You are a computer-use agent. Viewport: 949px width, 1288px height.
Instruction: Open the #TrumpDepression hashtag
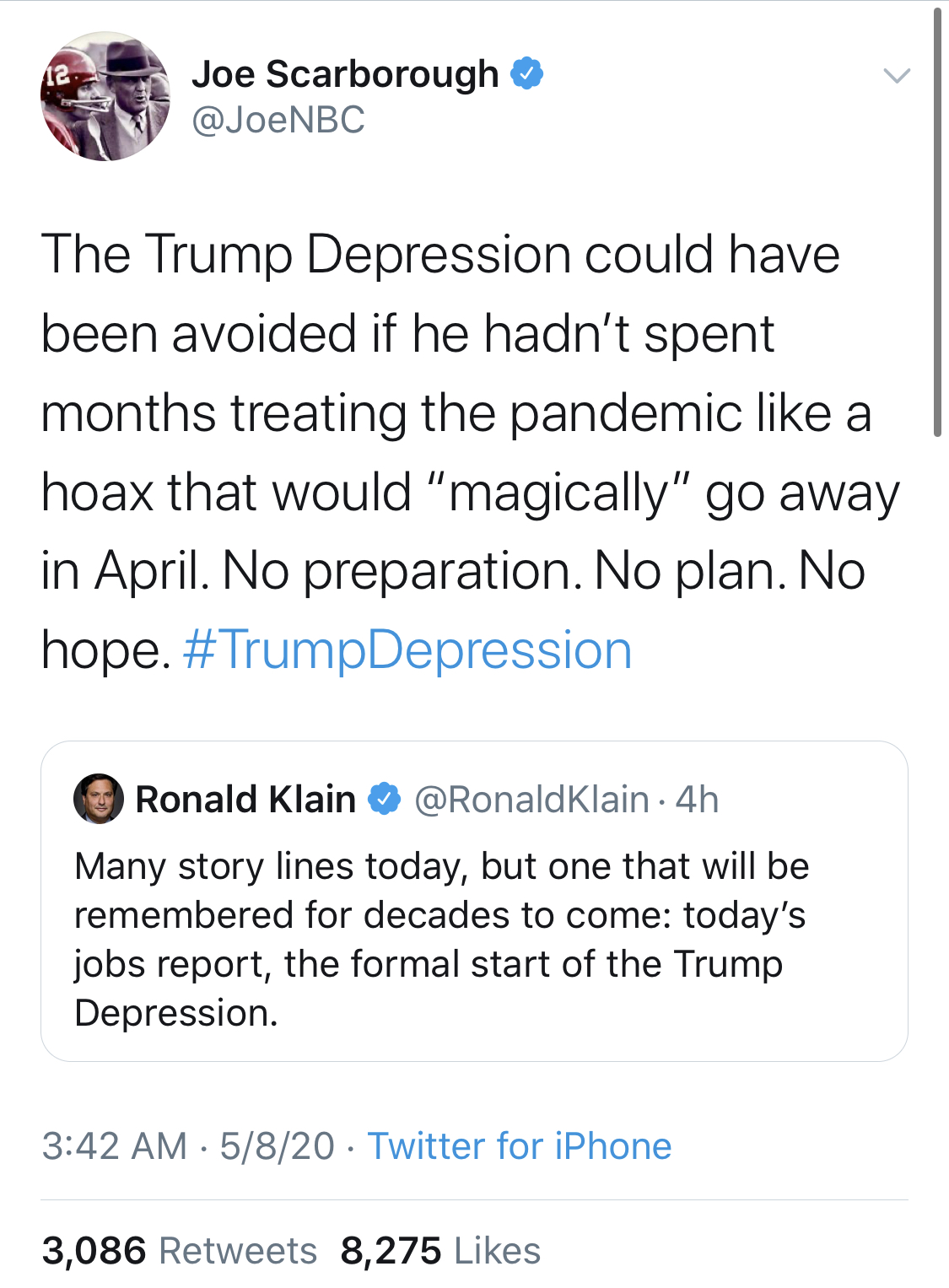tap(407, 650)
